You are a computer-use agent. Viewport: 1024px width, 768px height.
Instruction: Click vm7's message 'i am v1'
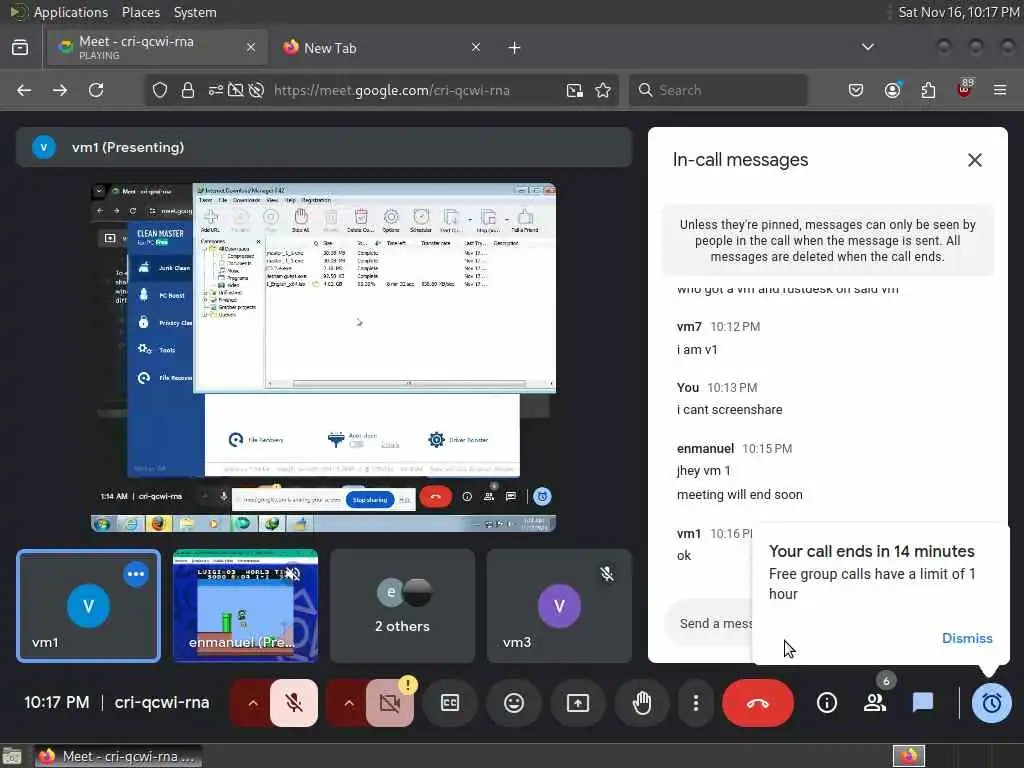[697, 349]
